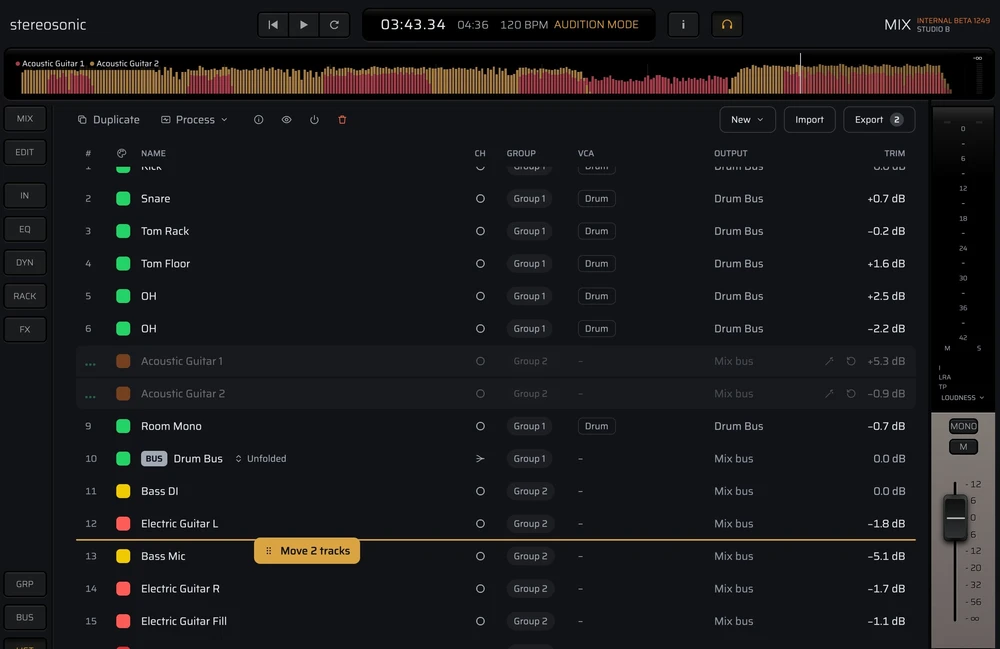Skip back to start of song

[273, 25]
